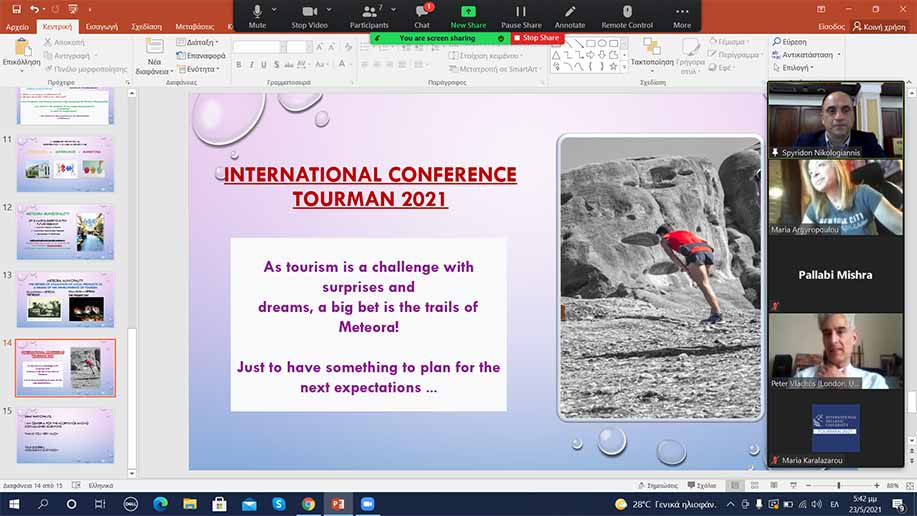
Task: Open Section (Ενότητα) dropdown
Action: (199, 69)
